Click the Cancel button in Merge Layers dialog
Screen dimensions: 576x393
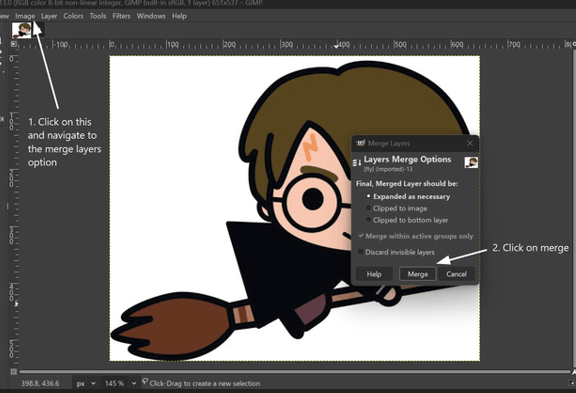tap(456, 274)
